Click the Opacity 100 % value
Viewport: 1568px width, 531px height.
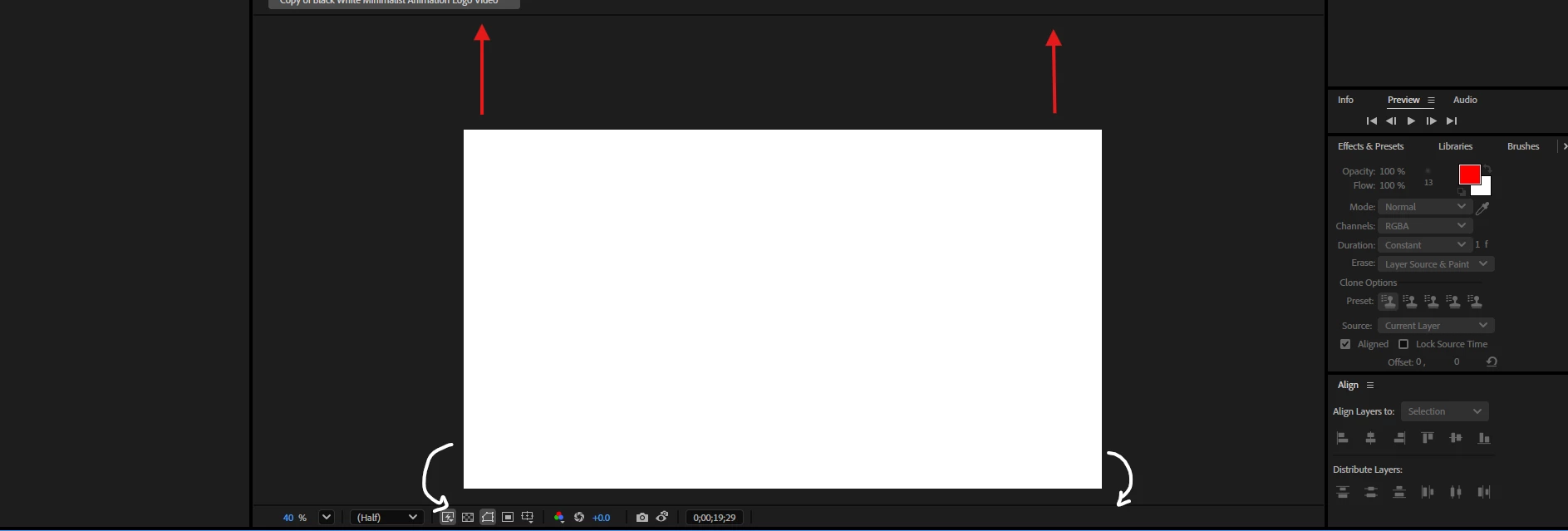point(1393,171)
